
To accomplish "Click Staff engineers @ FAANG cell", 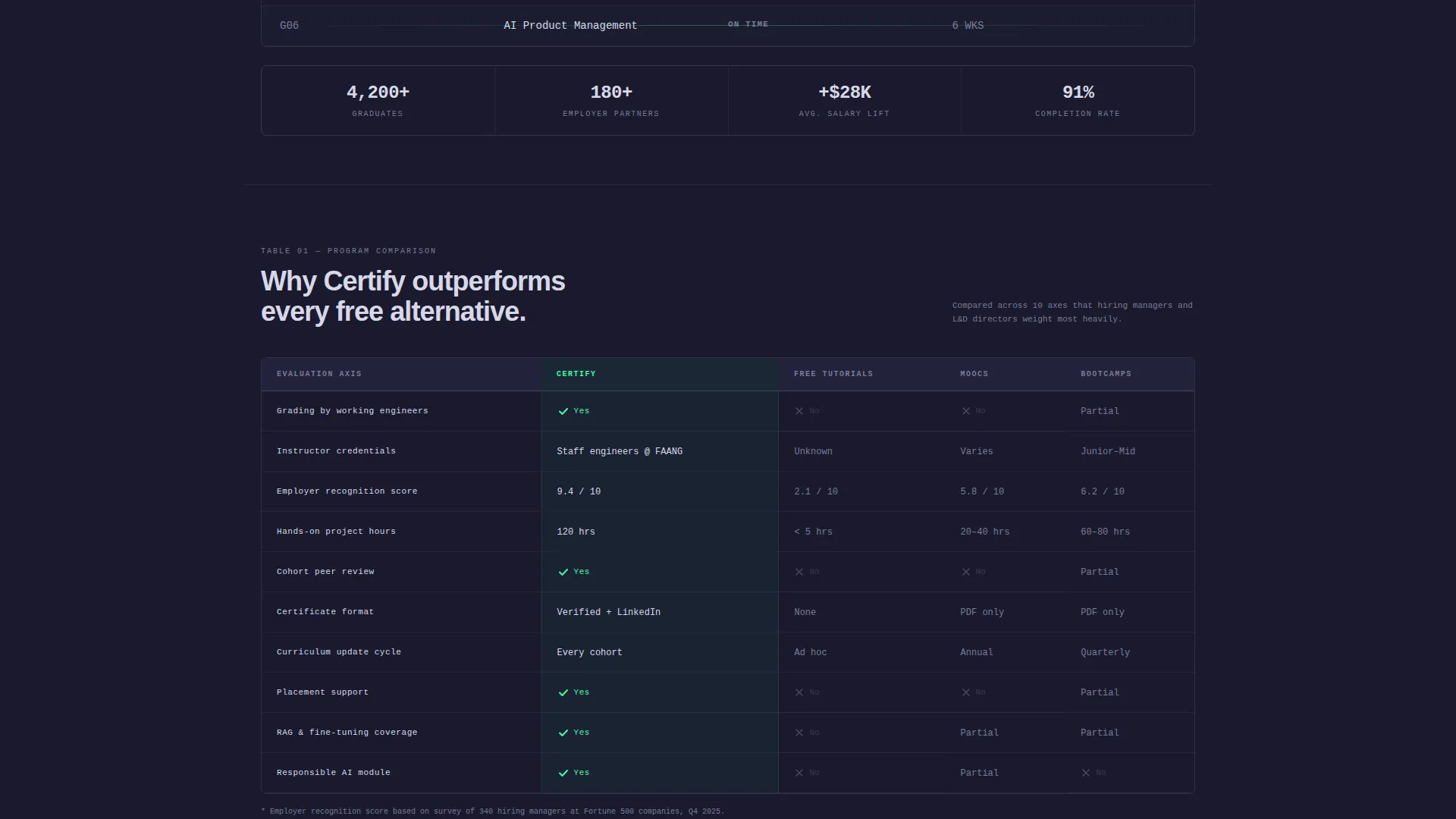I will click(620, 451).
